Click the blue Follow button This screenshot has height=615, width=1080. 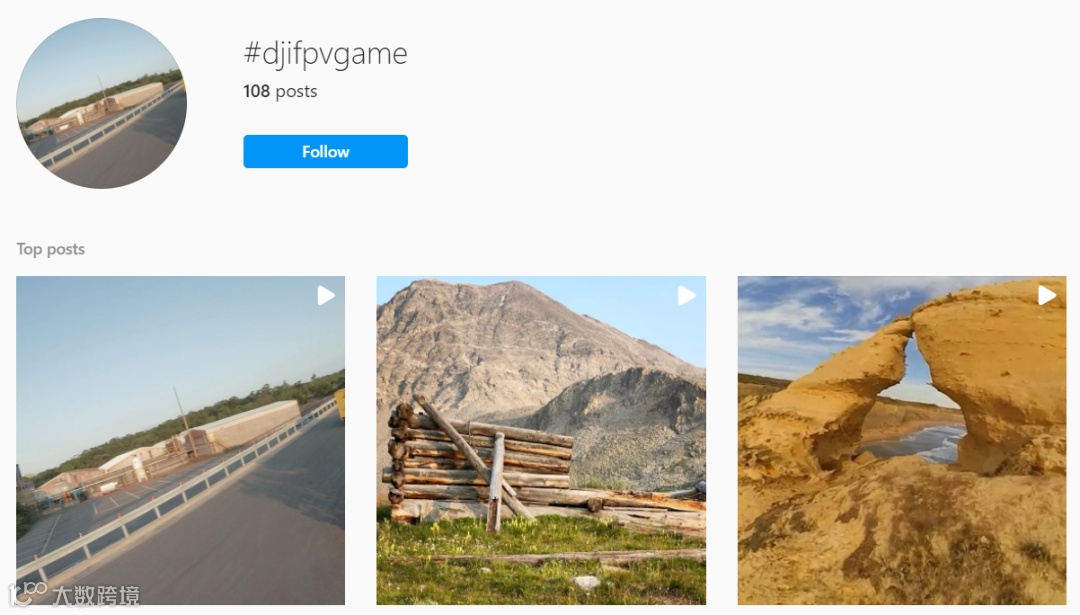click(325, 152)
